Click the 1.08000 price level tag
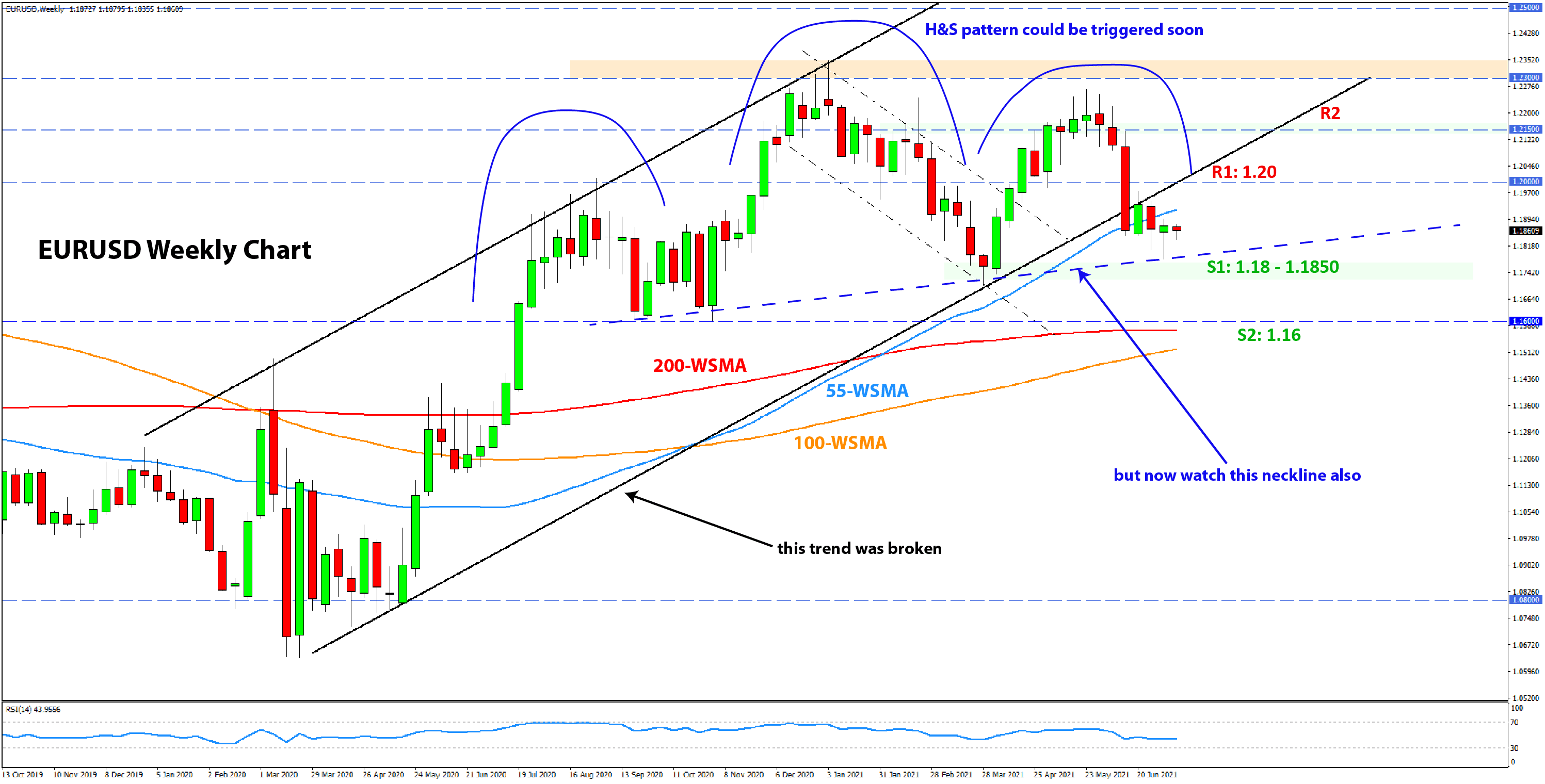1545x784 pixels. click(x=1525, y=600)
